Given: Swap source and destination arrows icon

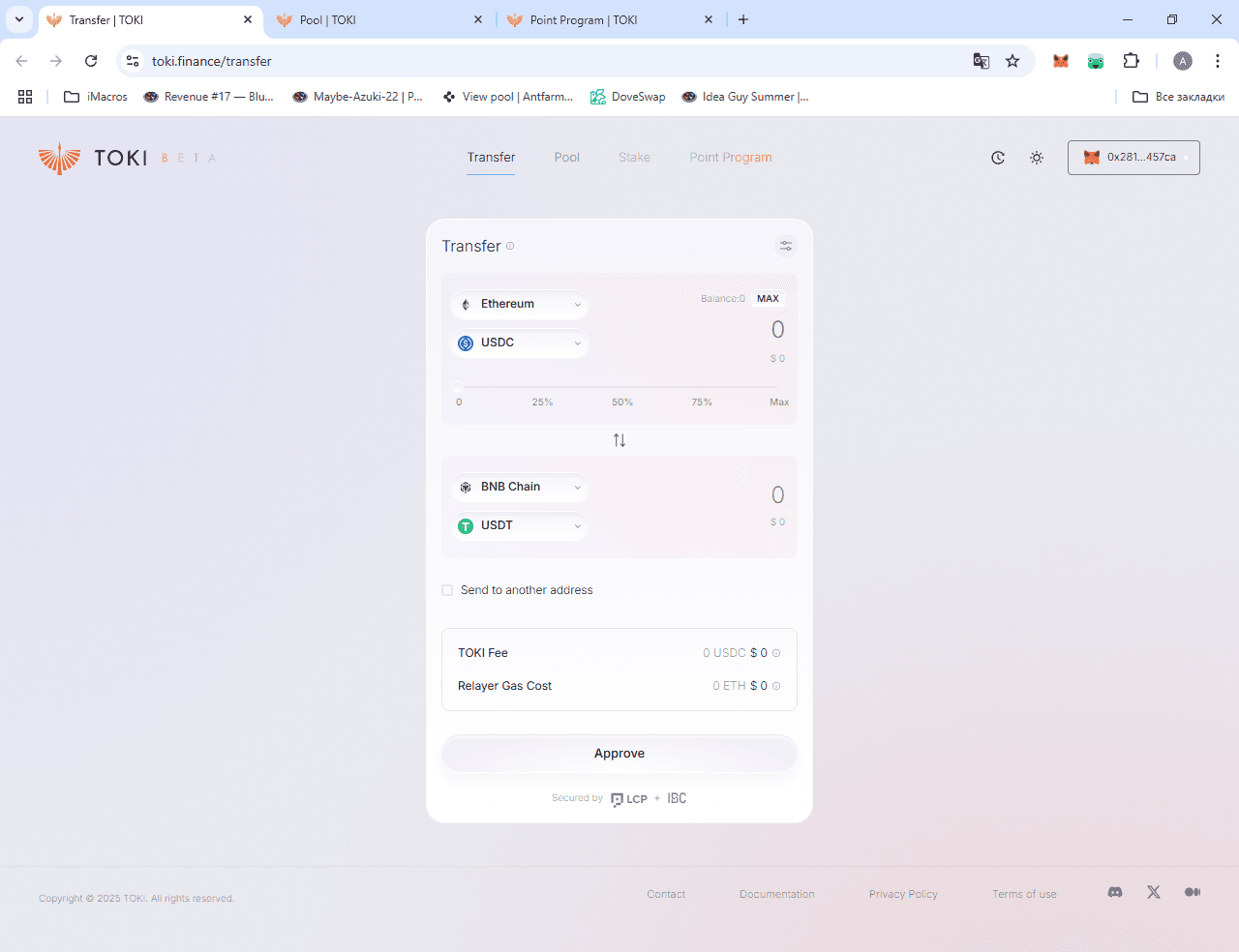Looking at the screenshot, I should (x=619, y=440).
